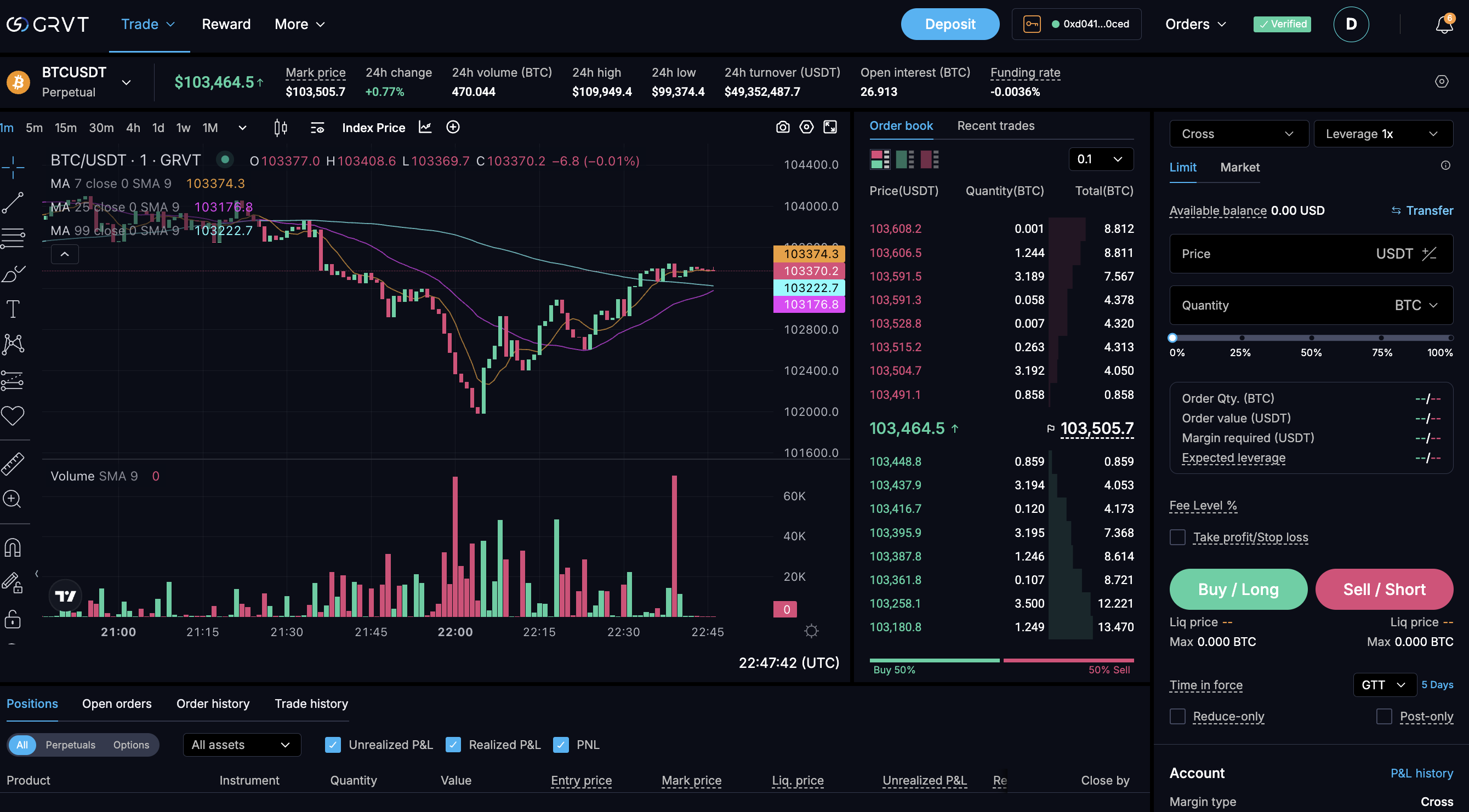The height and width of the screenshot is (812, 1469).
Task: Select the ruler measure tool
Action: [13, 464]
